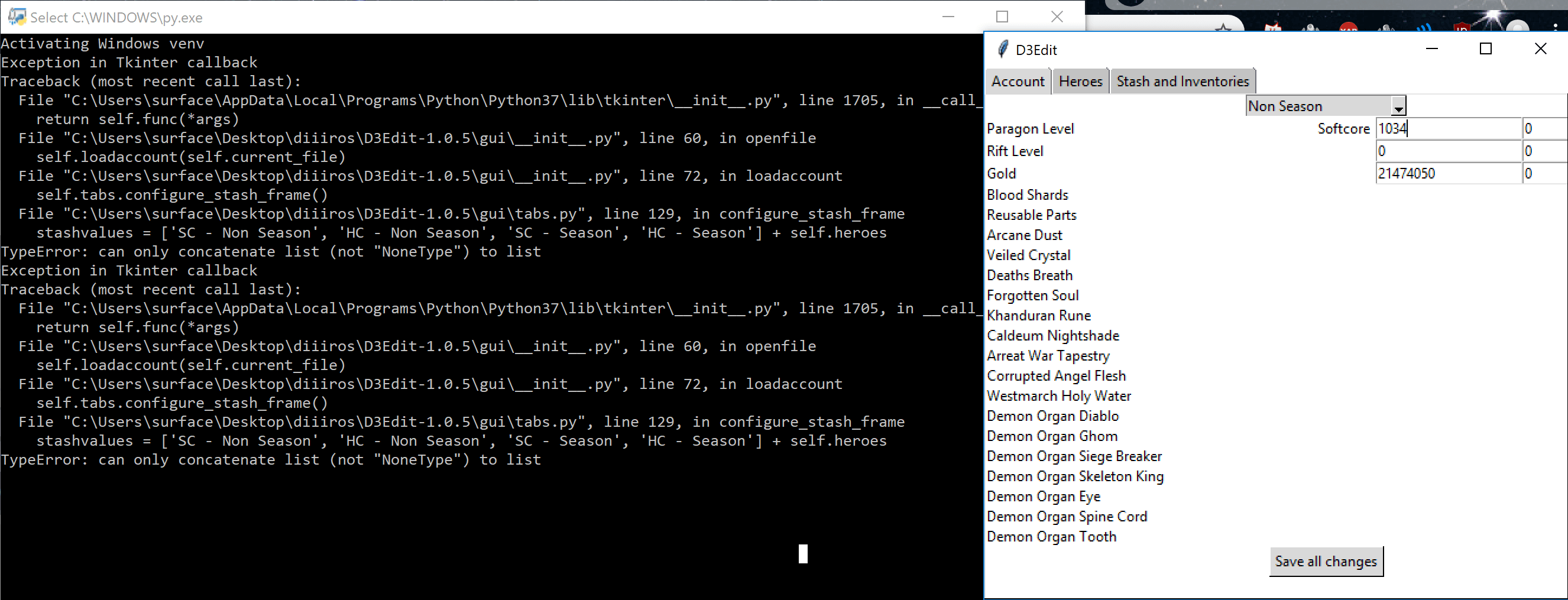Switch to the Account tab

click(1018, 82)
